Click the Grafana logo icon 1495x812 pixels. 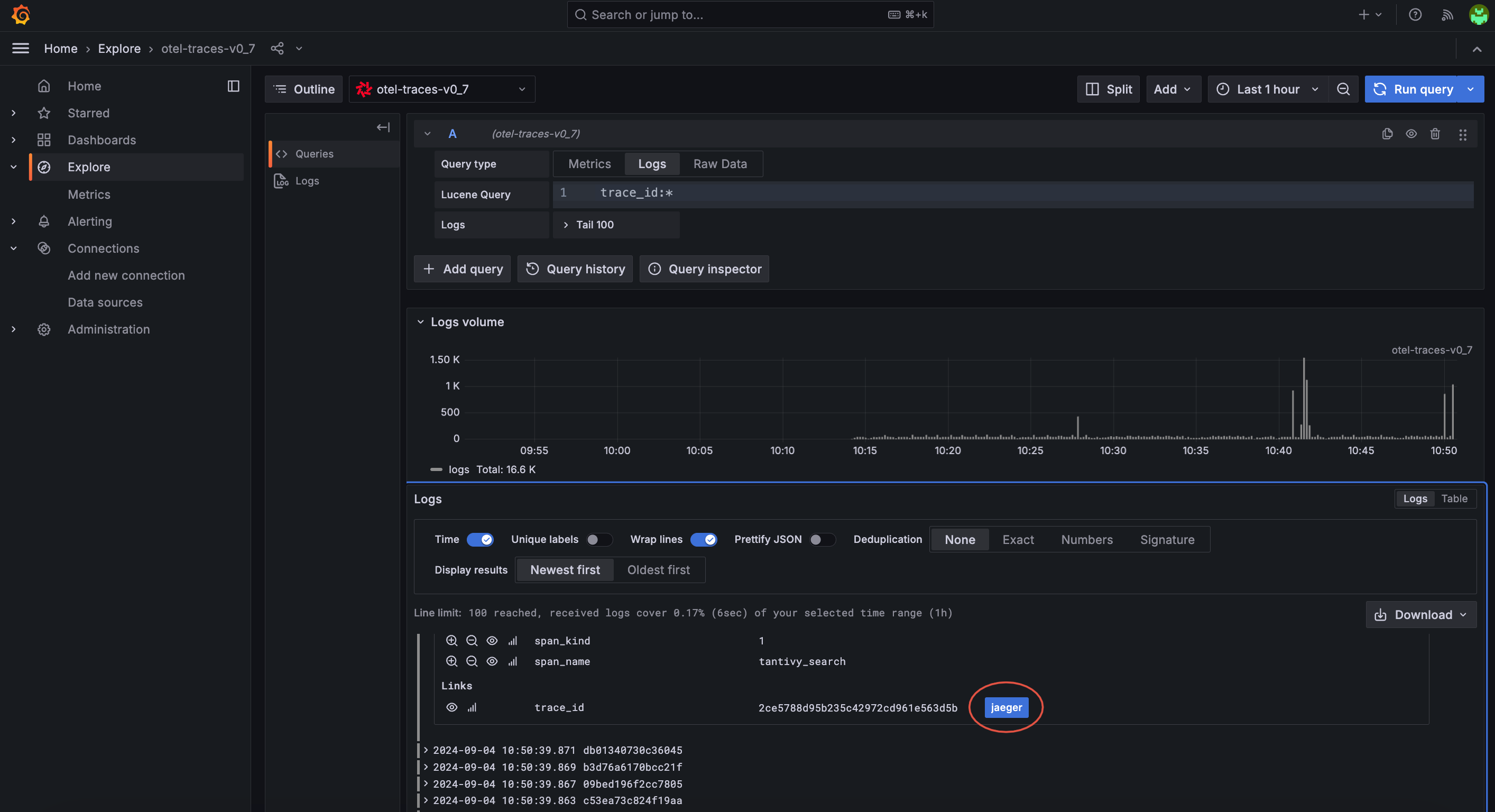(x=21, y=14)
